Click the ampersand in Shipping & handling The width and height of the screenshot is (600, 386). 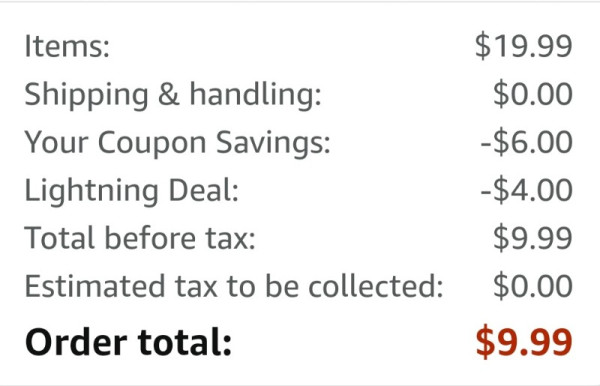point(168,94)
